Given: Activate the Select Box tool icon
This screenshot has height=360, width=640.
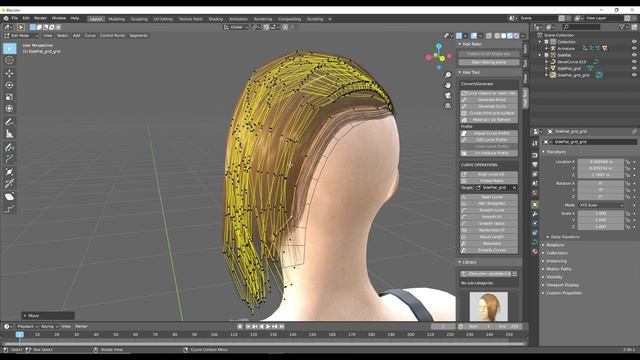Looking at the screenshot, I should tap(9, 49).
